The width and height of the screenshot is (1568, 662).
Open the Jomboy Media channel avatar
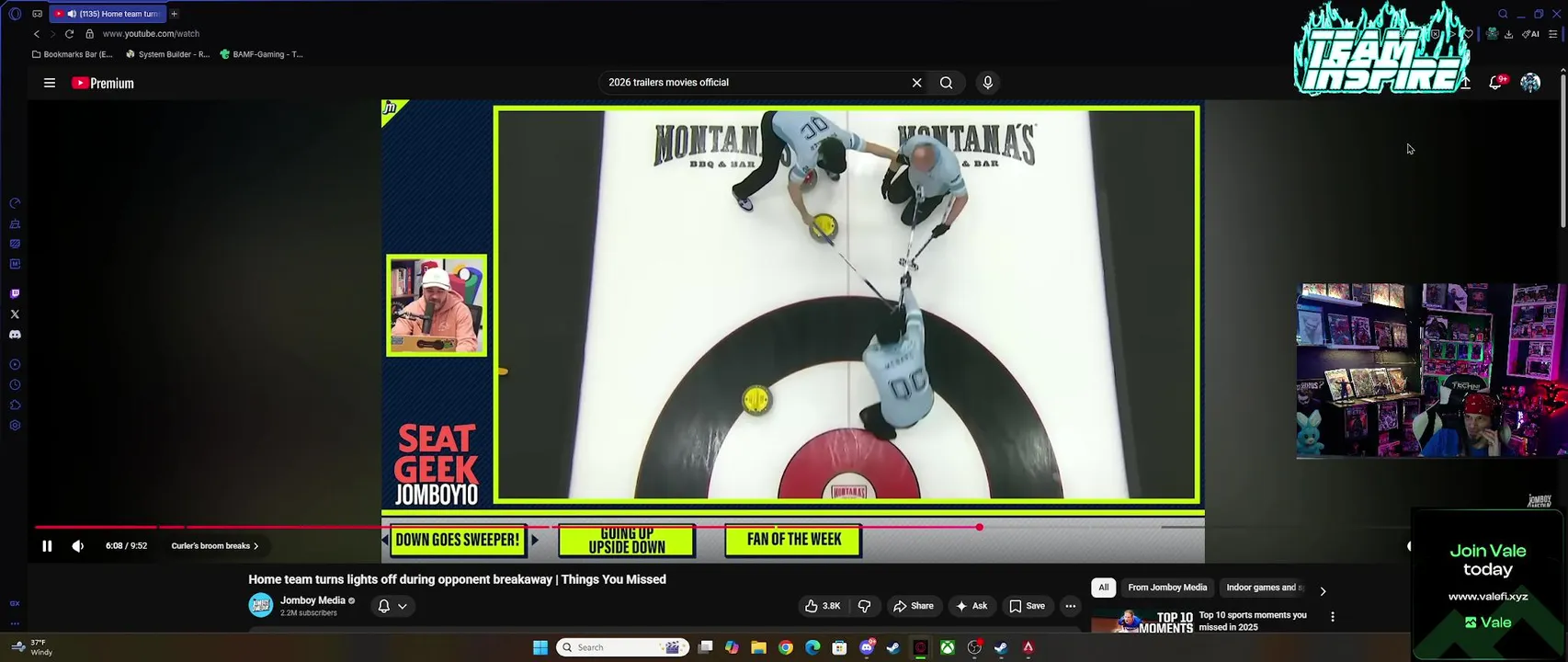click(x=260, y=605)
